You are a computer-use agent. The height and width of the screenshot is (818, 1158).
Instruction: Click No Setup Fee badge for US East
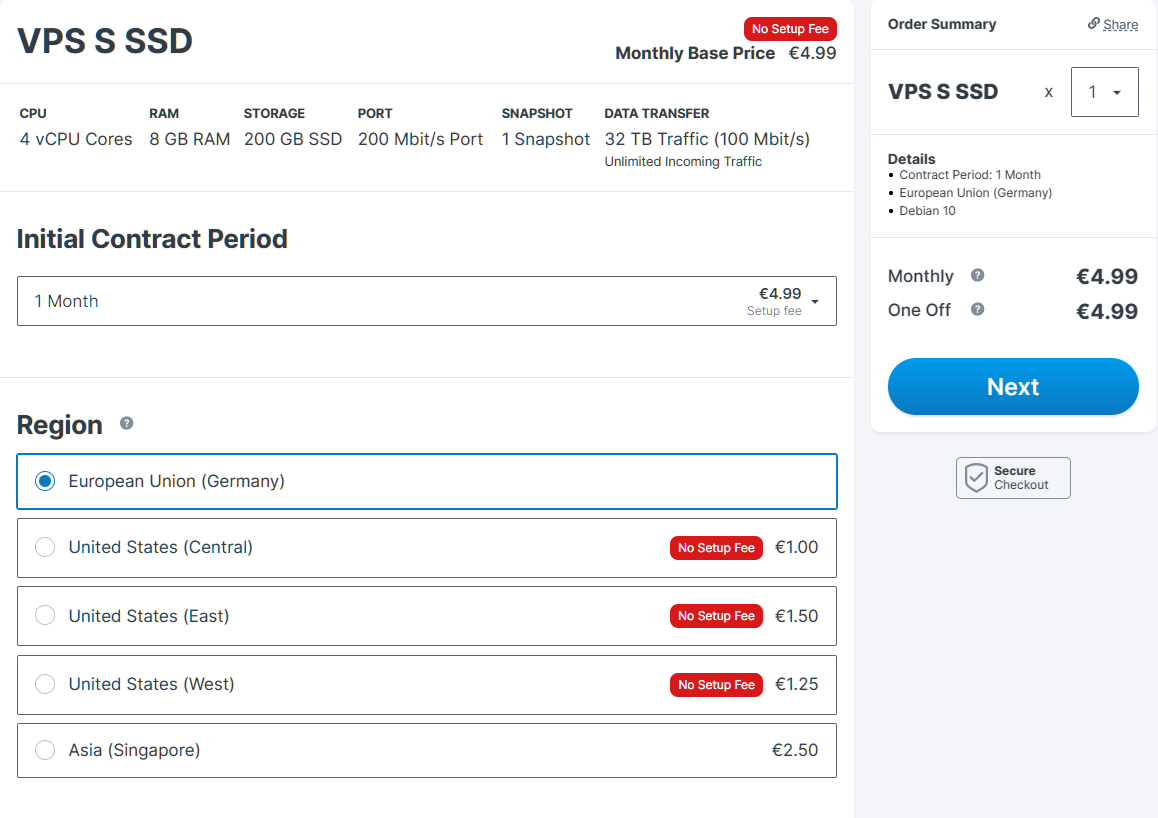pyautogui.click(x=716, y=616)
